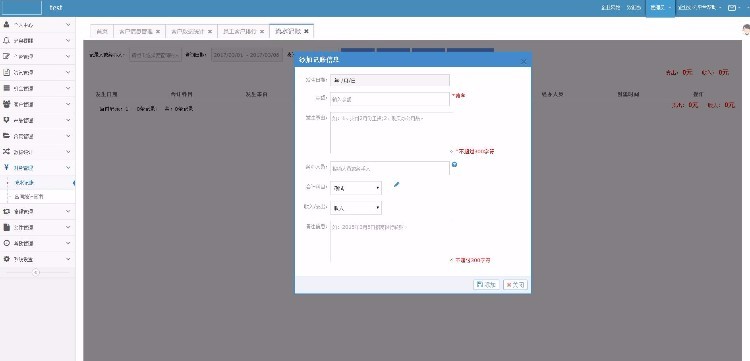Viewport: 750px width, 361px height.
Task: Click the shield icon in the sidebar
Action: tap(6, 120)
